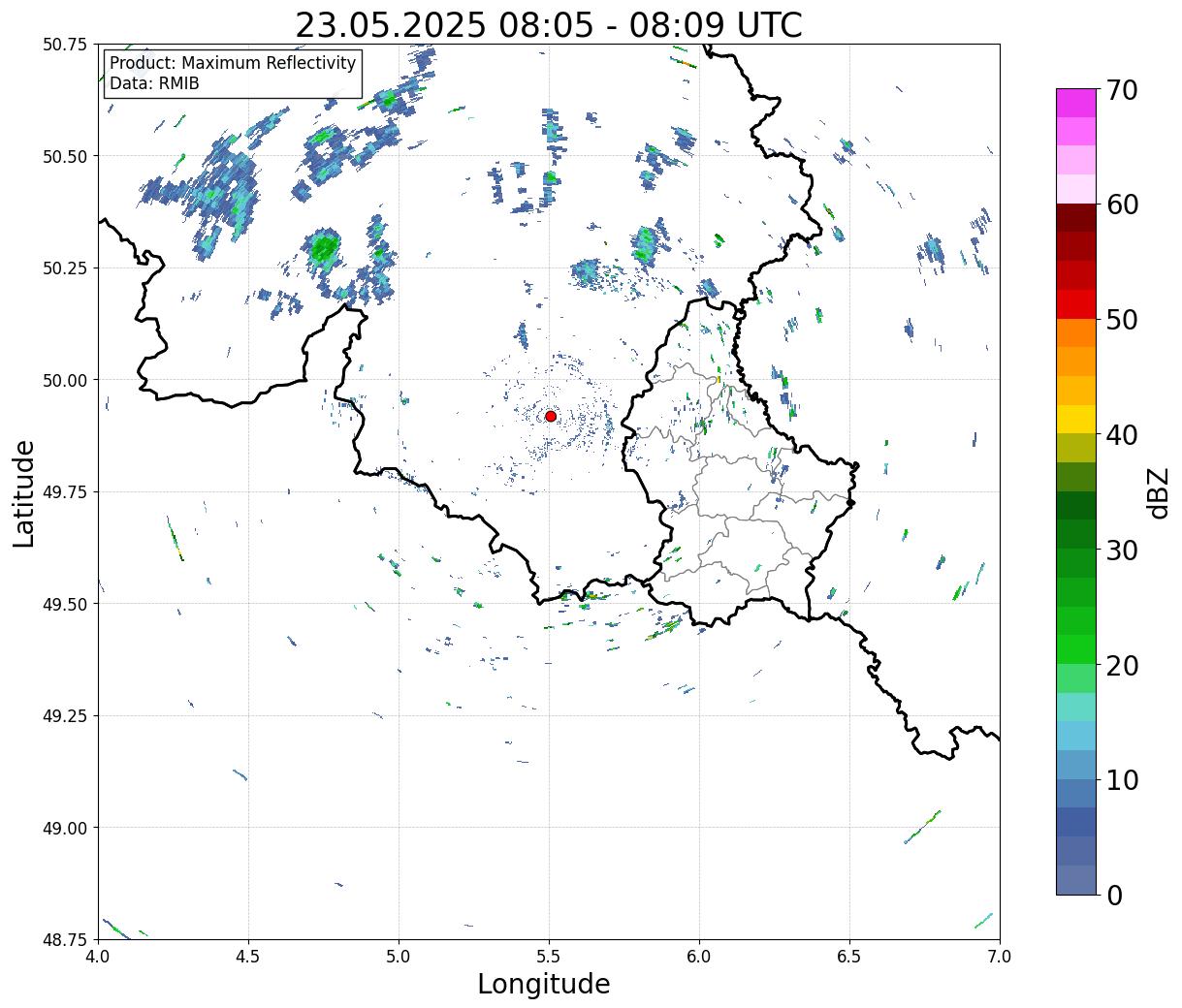The height and width of the screenshot is (1008, 1182).
Task: Click the 'Product: Maximum Reflectivity' label
Action: click(x=233, y=63)
